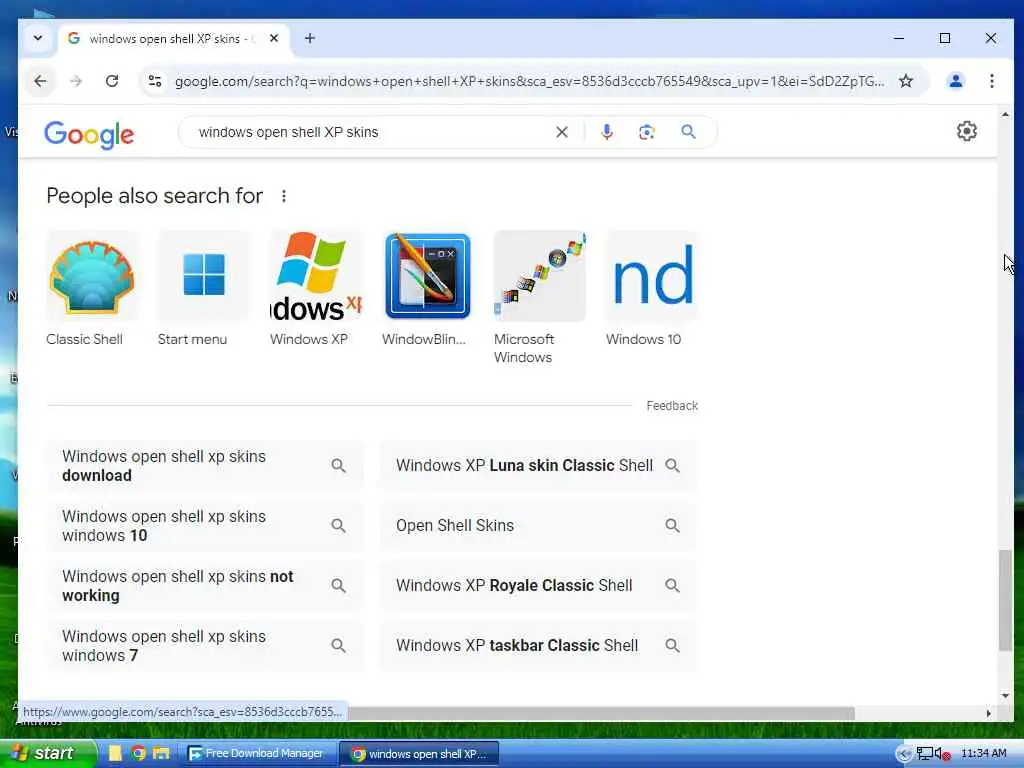Open the folder icon in quick launch

pos(161,754)
